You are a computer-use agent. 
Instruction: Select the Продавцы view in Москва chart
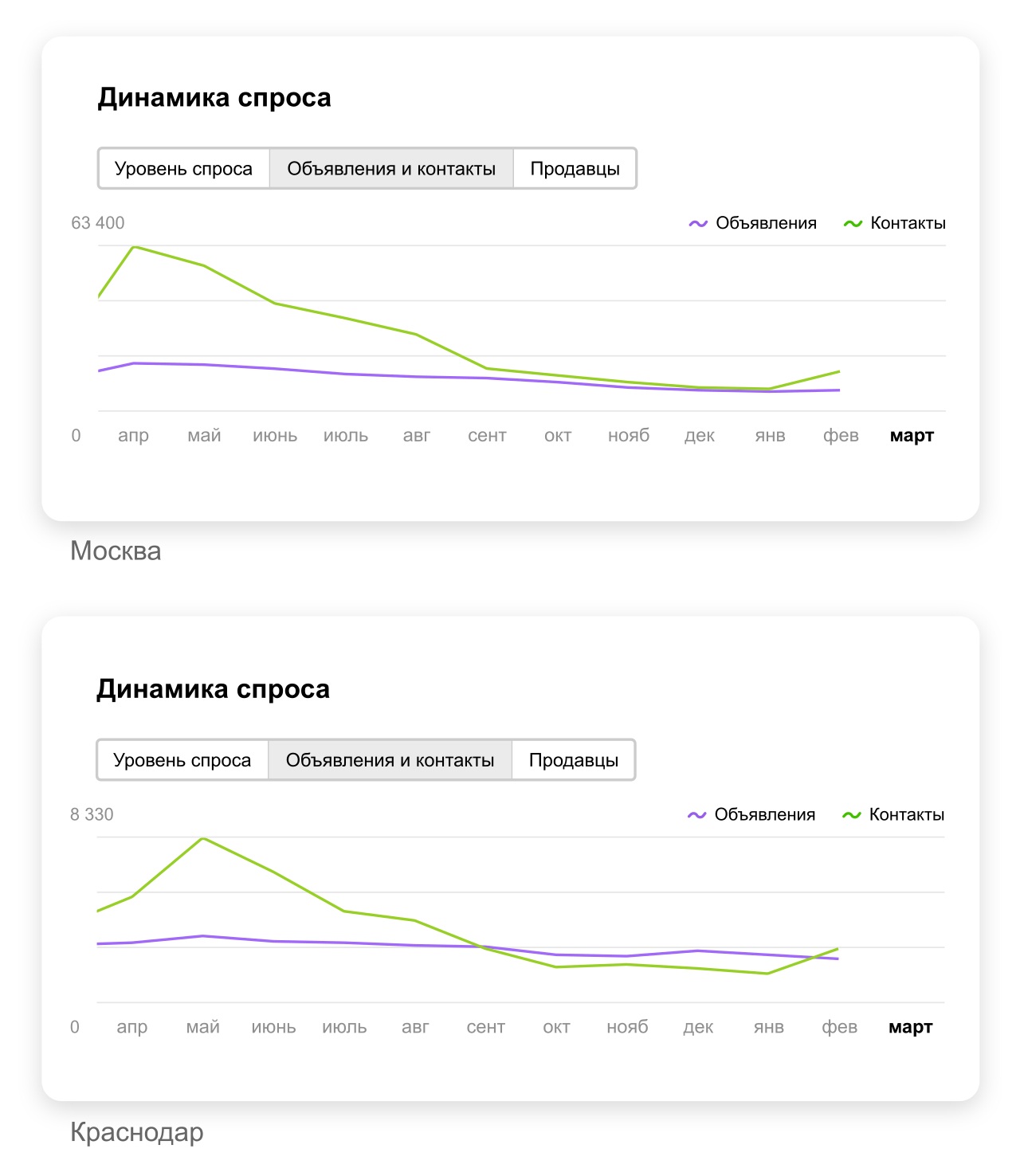[x=574, y=168]
